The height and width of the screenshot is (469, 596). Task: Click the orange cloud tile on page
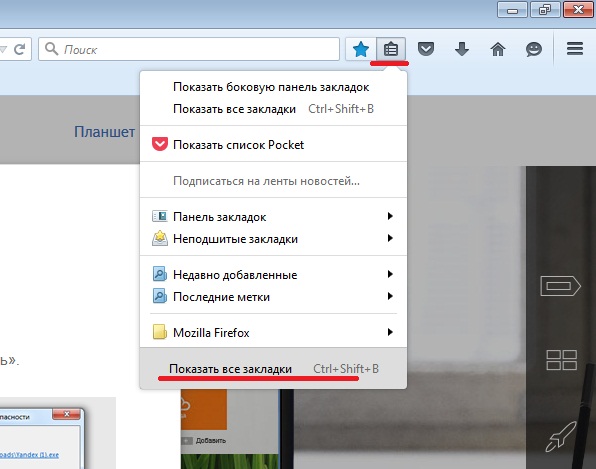click(204, 410)
